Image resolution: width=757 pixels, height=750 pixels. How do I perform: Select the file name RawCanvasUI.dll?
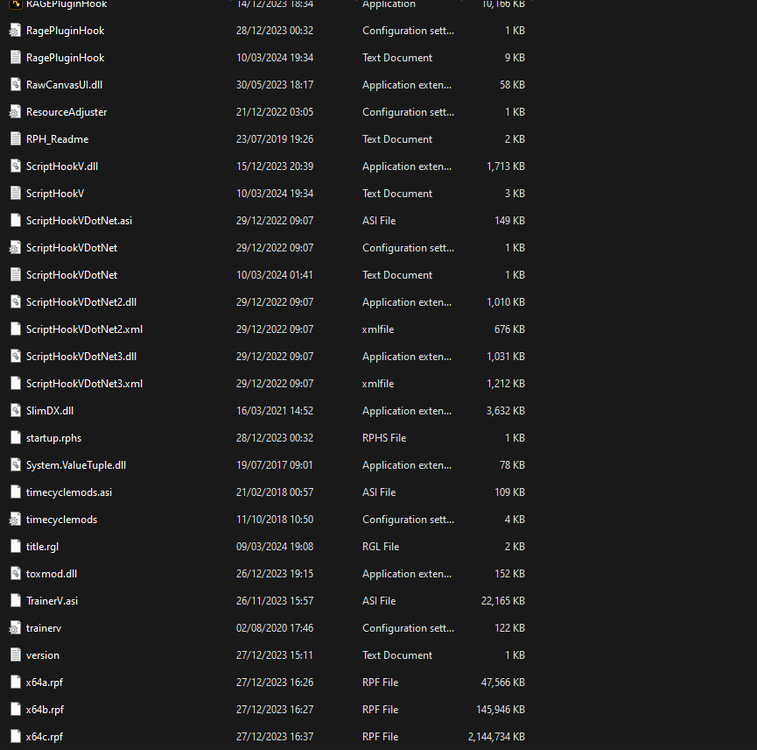pos(64,85)
